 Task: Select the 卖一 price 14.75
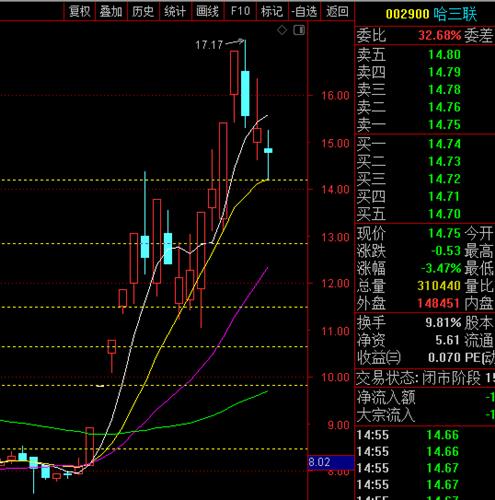coord(444,125)
